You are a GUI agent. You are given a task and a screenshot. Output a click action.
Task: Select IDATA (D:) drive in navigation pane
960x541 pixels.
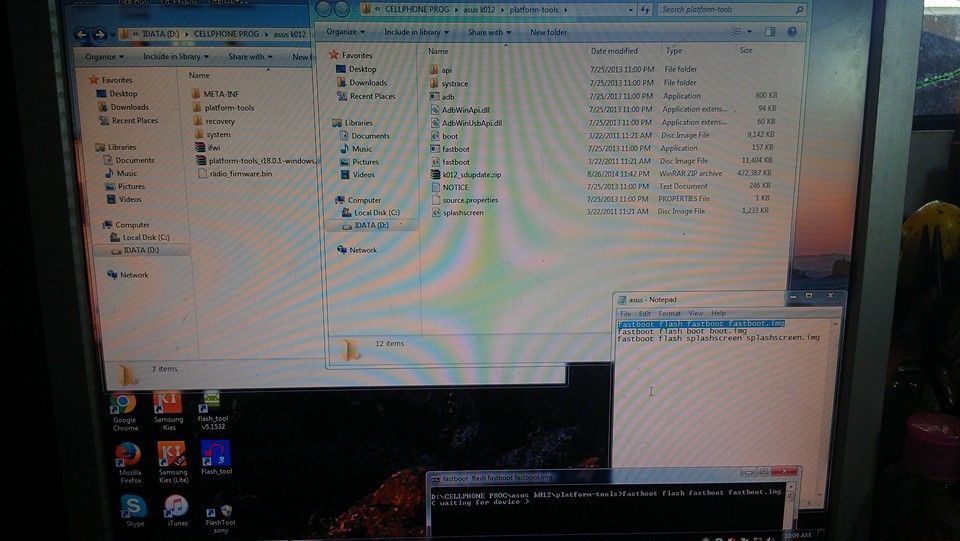coord(371,225)
